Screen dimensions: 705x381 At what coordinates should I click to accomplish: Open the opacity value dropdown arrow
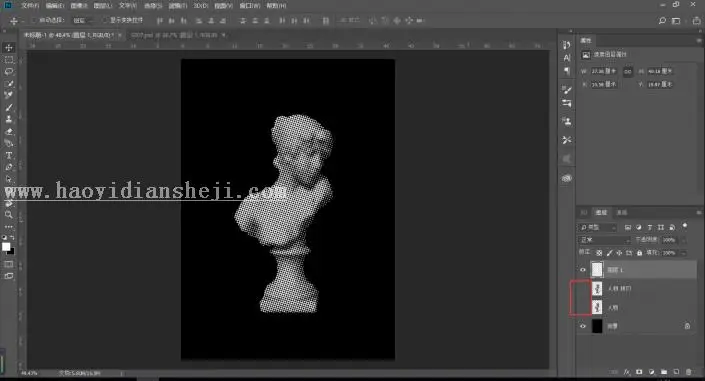tap(684, 240)
